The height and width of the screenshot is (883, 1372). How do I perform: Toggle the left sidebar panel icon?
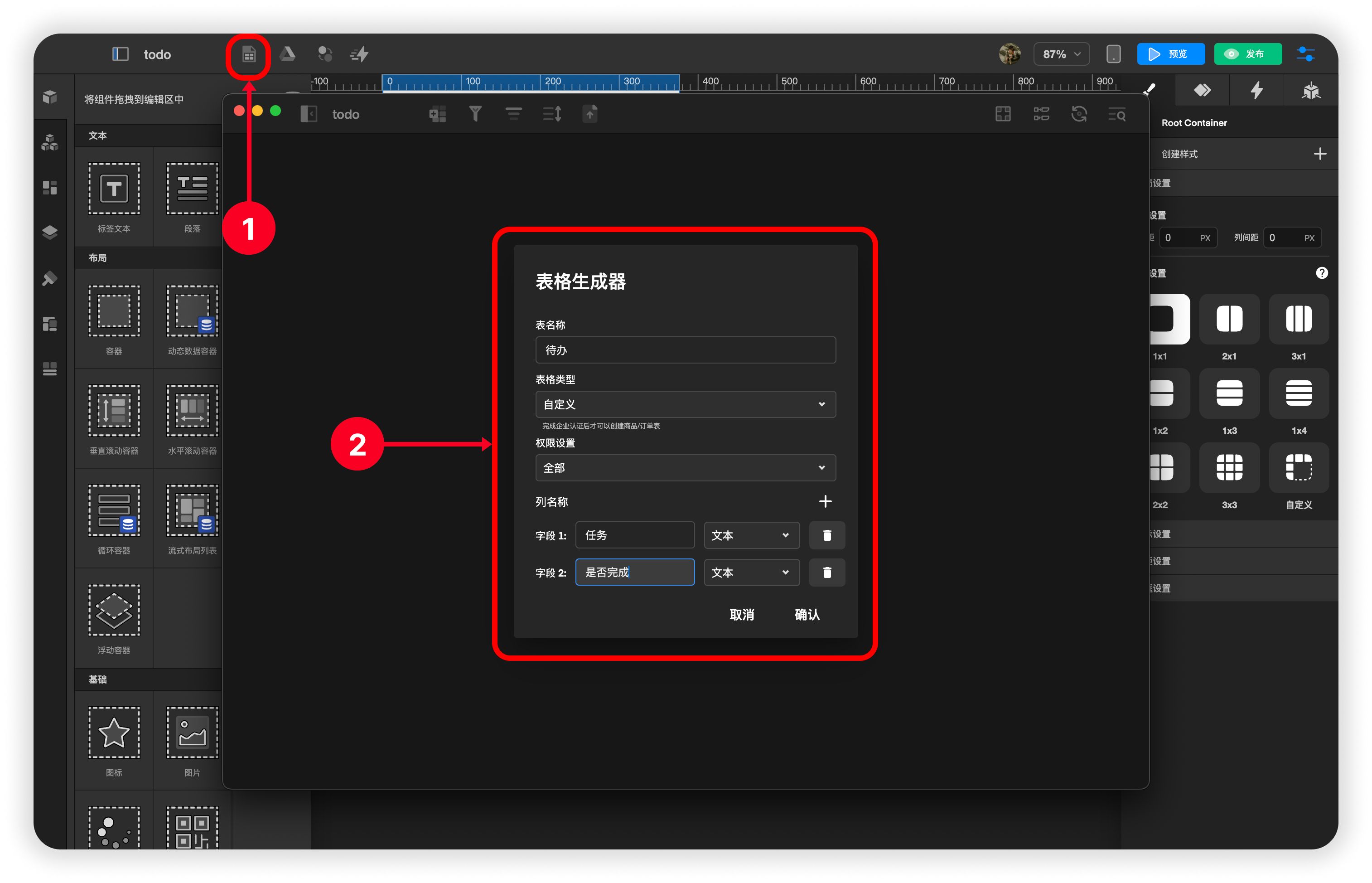pos(120,54)
